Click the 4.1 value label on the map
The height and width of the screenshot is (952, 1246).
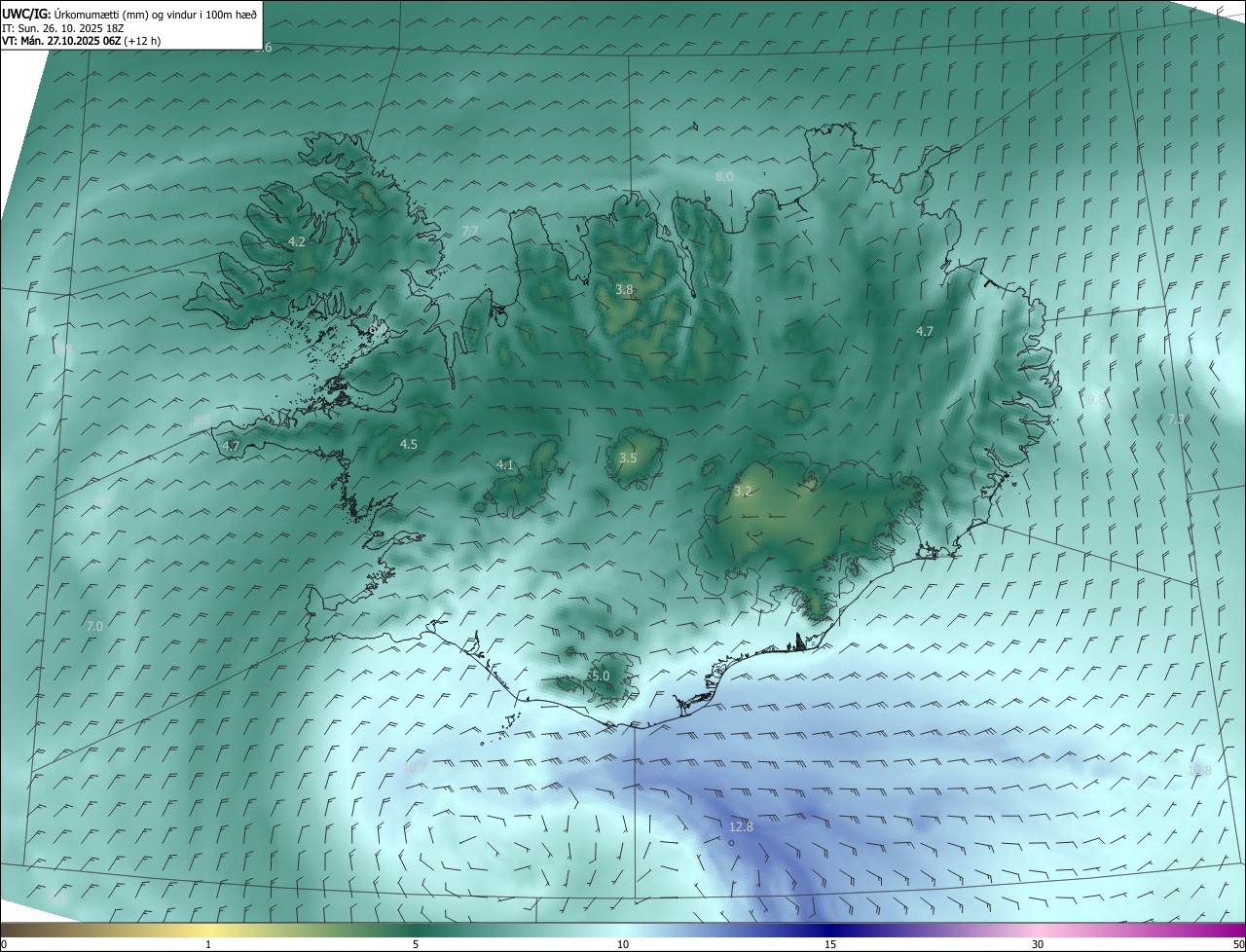(x=505, y=464)
